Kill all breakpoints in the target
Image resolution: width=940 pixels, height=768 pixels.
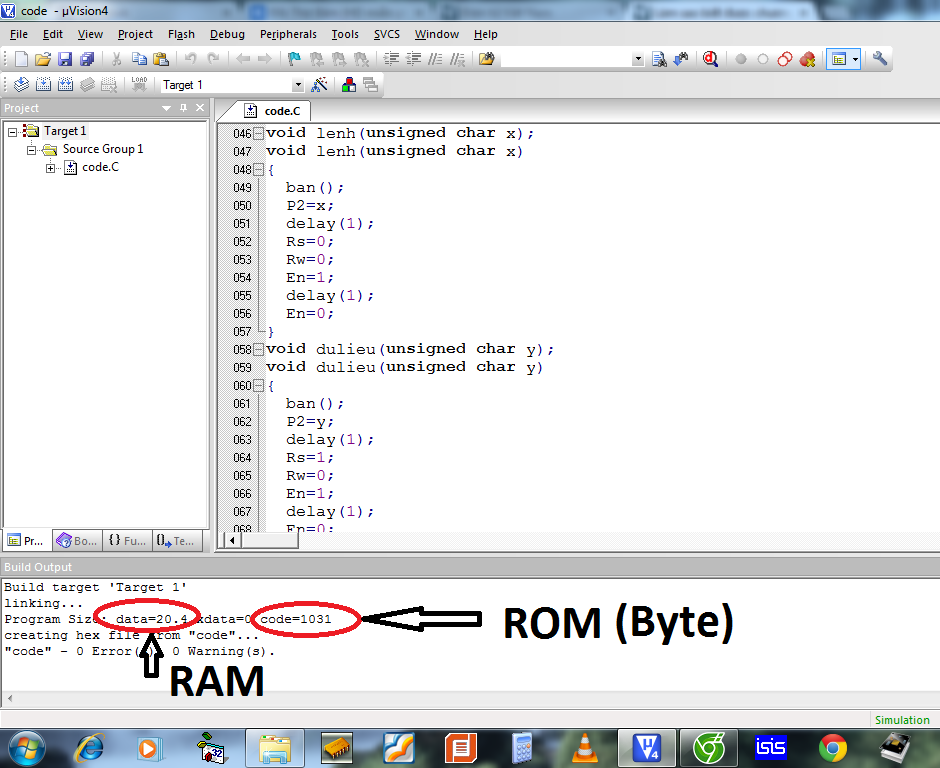tap(807, 59)
